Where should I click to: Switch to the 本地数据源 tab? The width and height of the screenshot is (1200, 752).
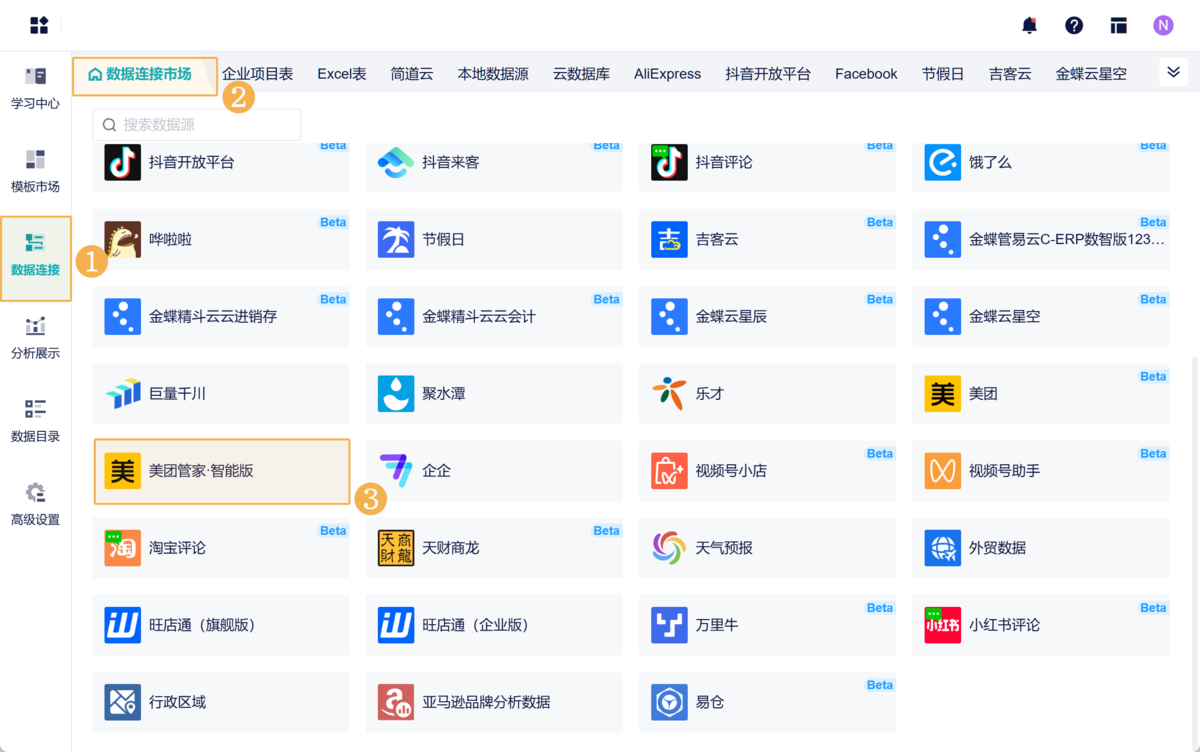click(493, 74)
